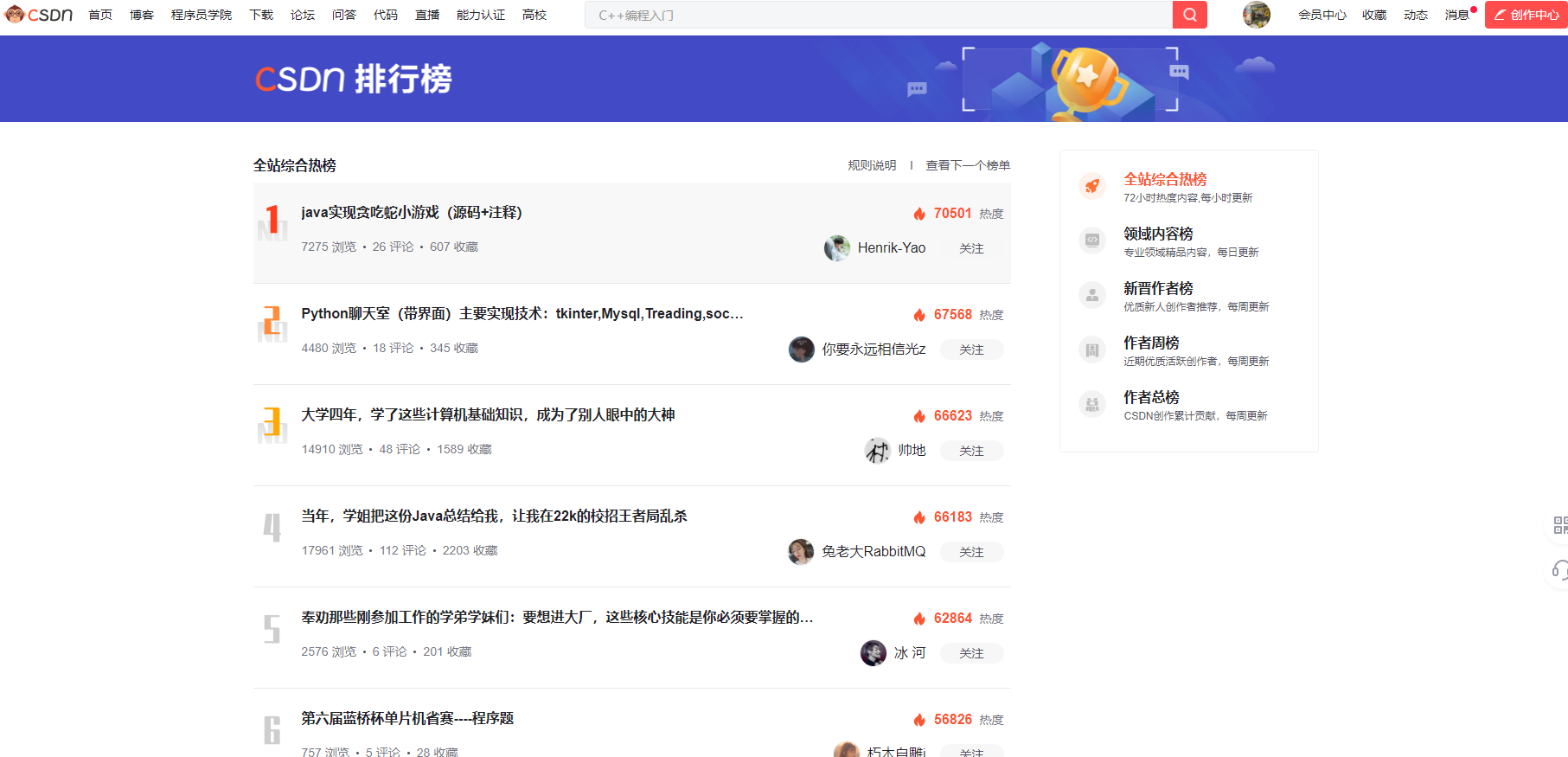The height and width of the screenshot is (757, 1568).
Task: Open 收藏 in the header
Action: (x=1374, y=15)
